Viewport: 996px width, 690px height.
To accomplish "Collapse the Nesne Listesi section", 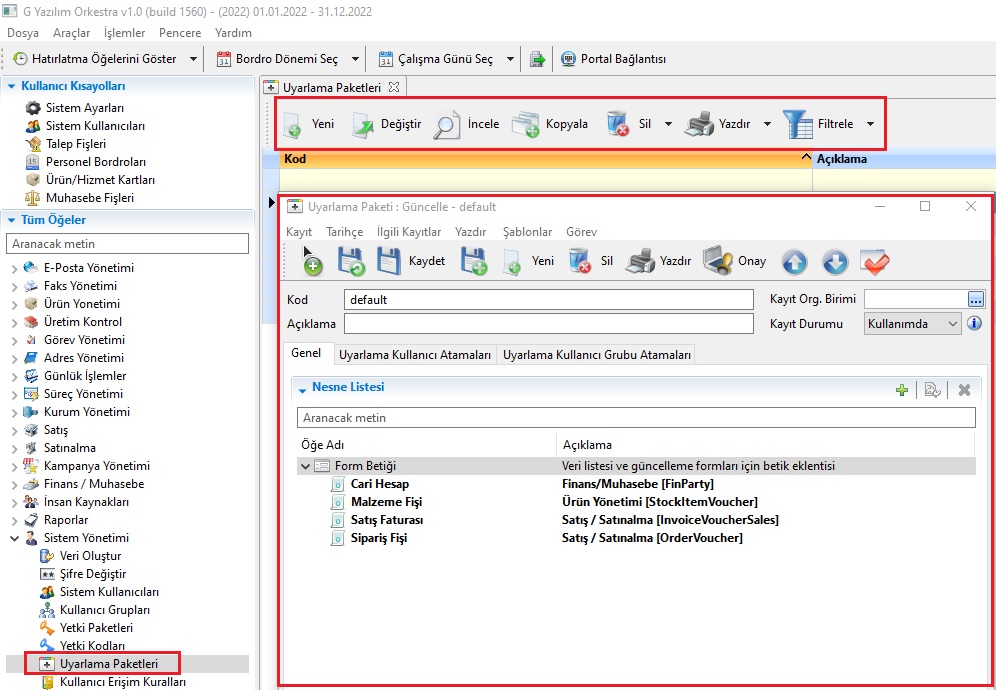I will [x=302, y=388].
